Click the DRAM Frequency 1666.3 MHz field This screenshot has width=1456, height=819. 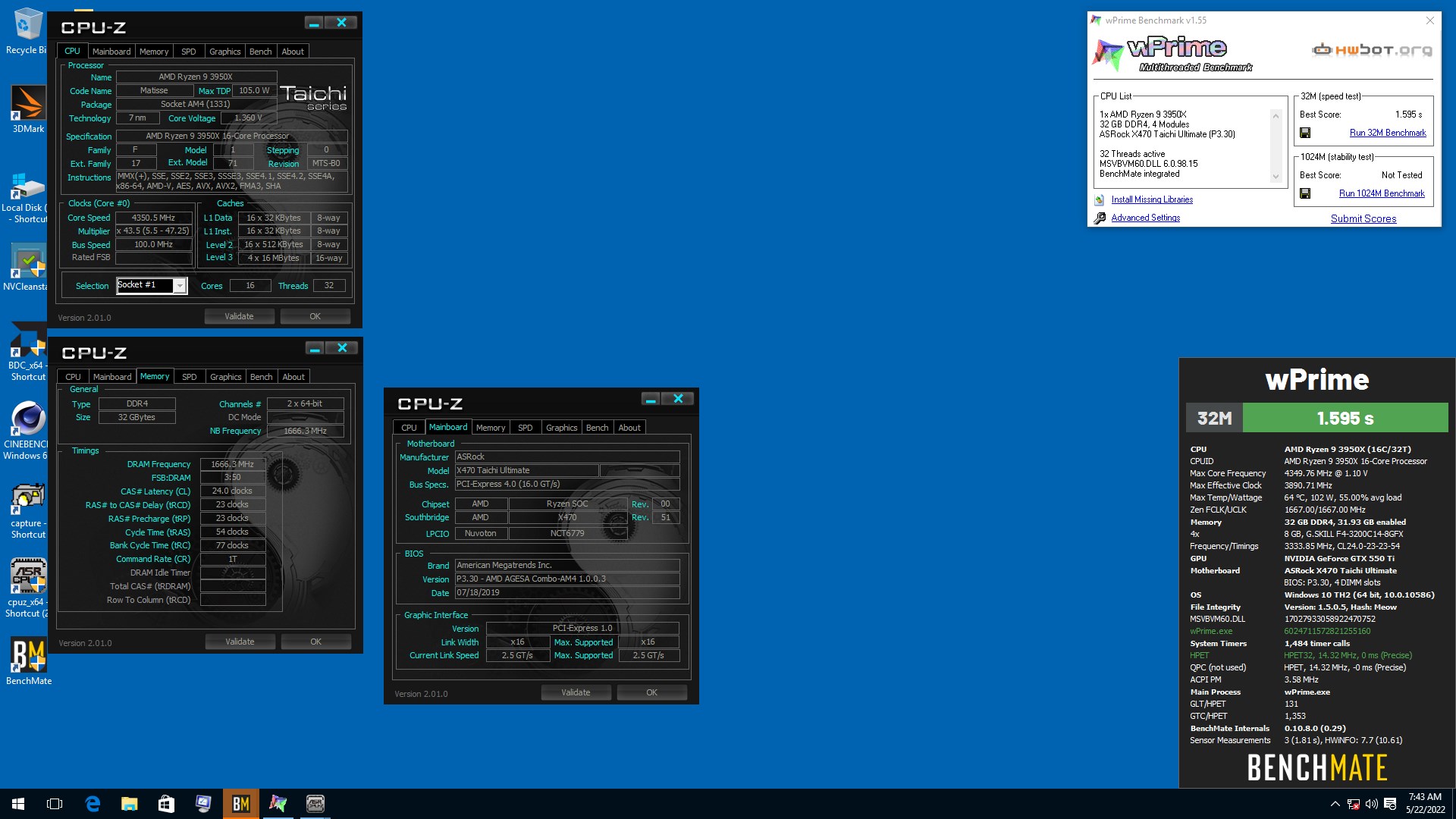tap(233, 464)
